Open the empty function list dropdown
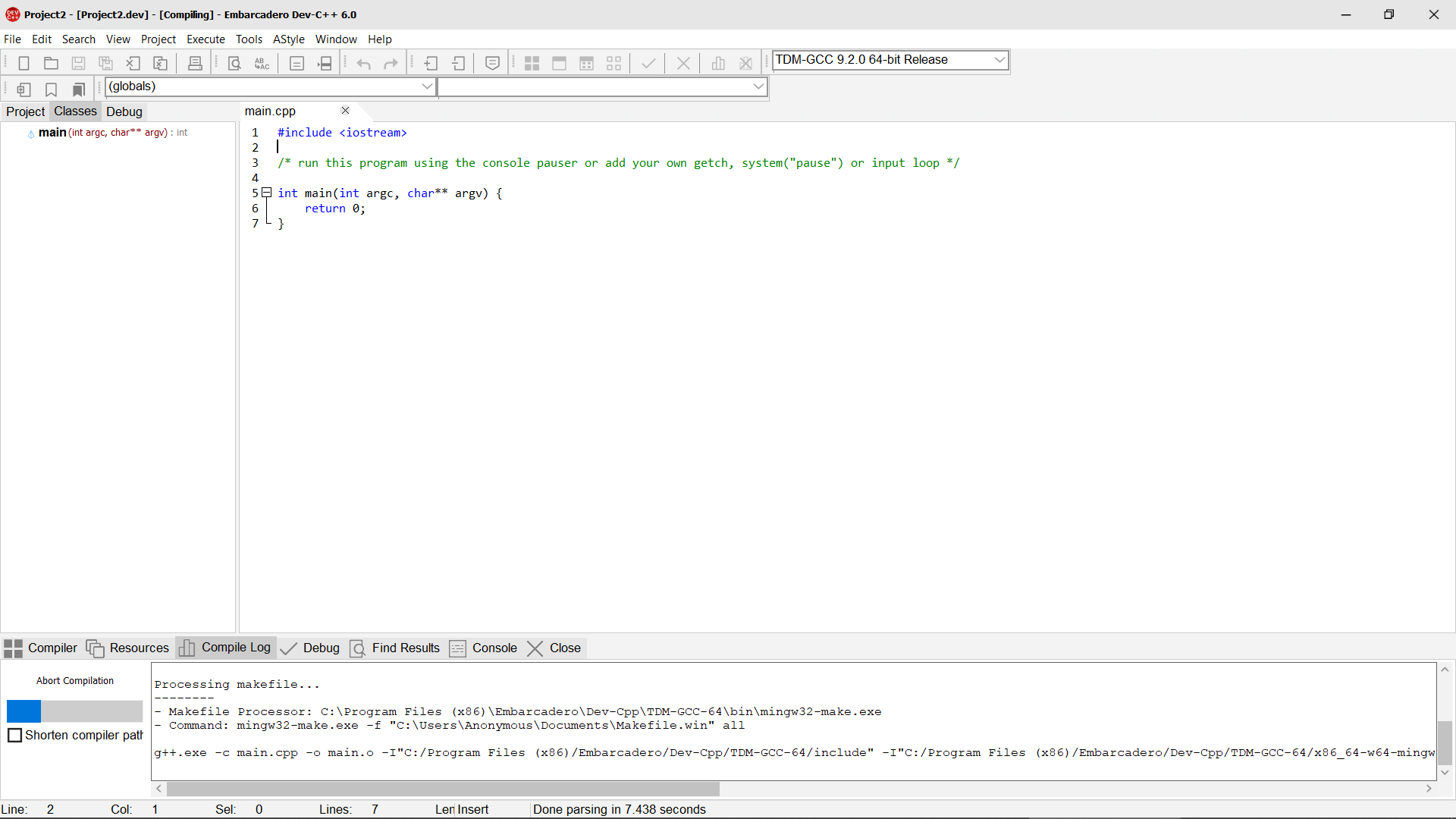The height and width of the screenshot is (819, 1456). coord(603,86)
